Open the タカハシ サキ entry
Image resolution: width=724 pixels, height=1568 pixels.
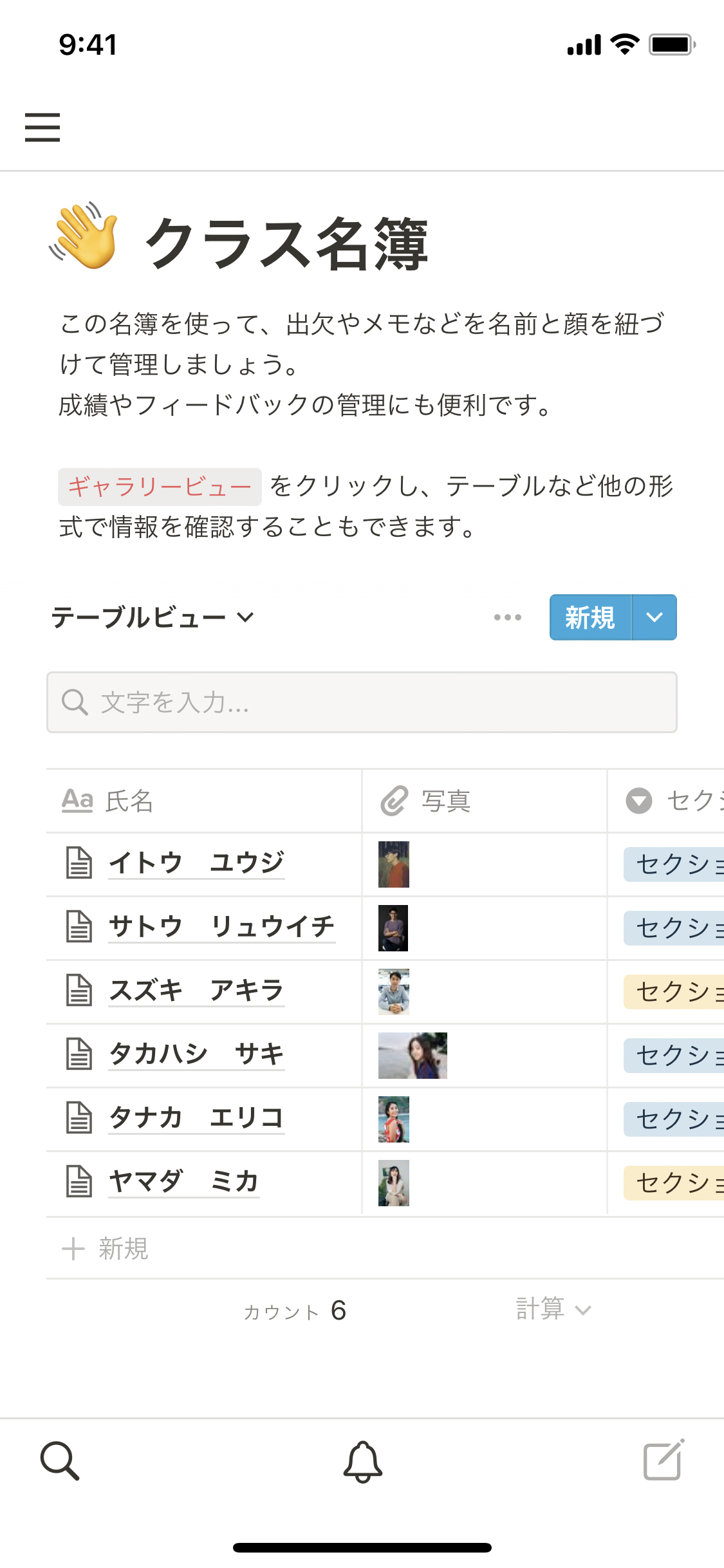point(196,1054)
